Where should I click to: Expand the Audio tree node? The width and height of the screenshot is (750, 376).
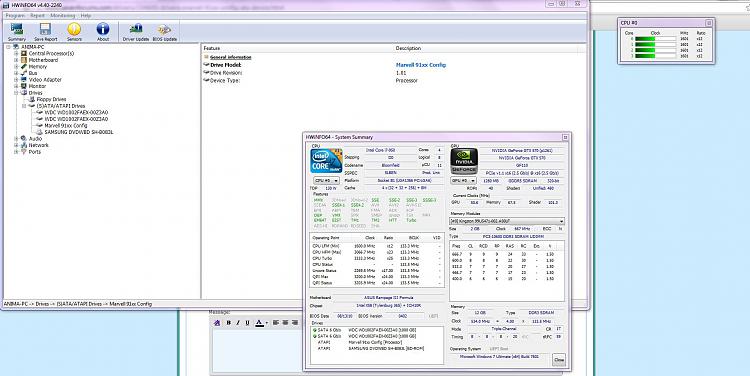[x=16, y=139]
